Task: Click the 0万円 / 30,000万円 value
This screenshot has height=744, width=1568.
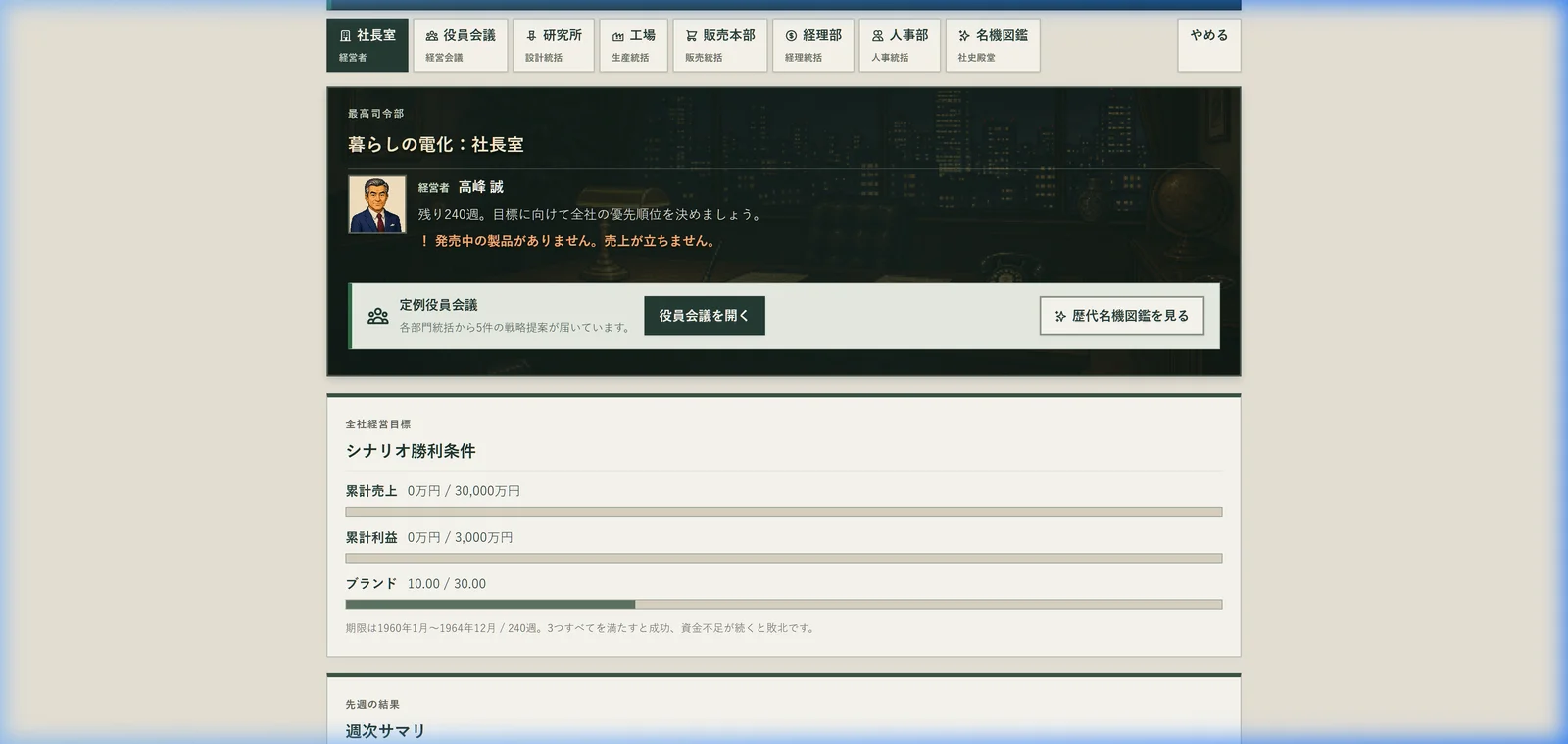Action: [x=464, y=491]
